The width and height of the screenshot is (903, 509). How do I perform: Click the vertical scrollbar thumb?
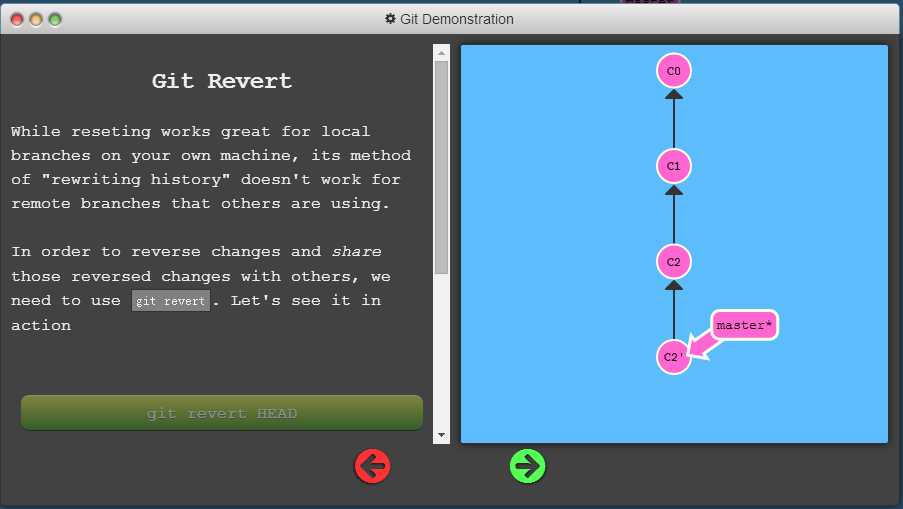pyautogui.click(x=441, y=168)
